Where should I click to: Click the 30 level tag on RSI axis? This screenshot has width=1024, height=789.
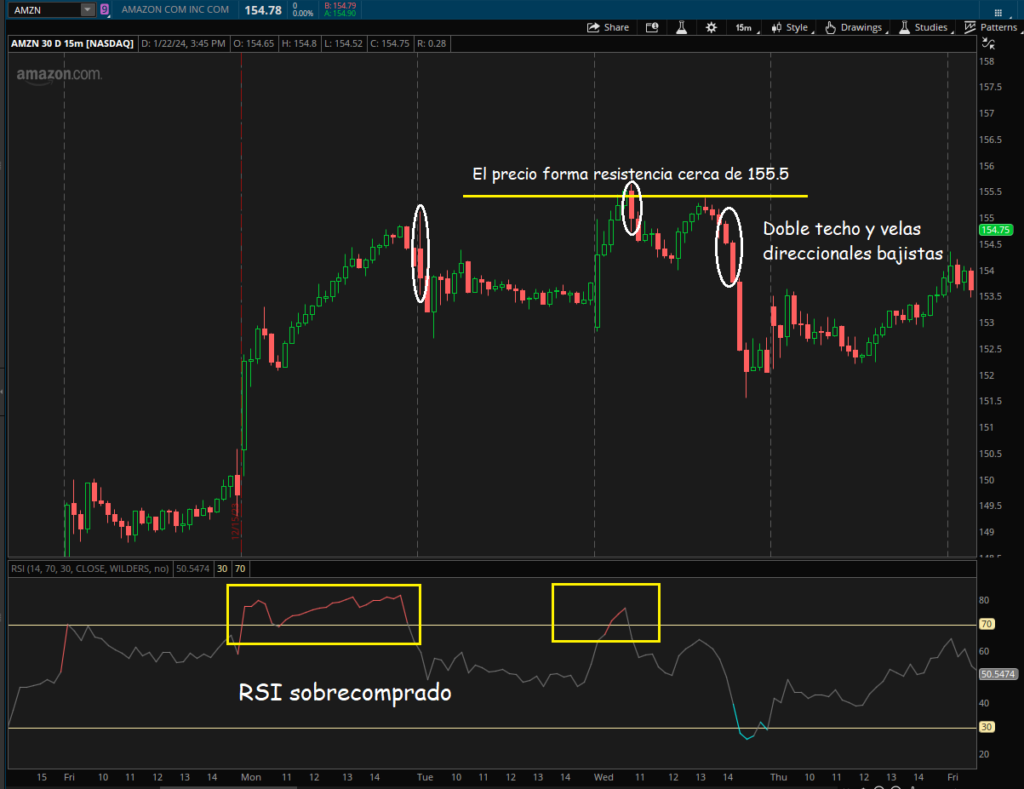tap(986, 727)
